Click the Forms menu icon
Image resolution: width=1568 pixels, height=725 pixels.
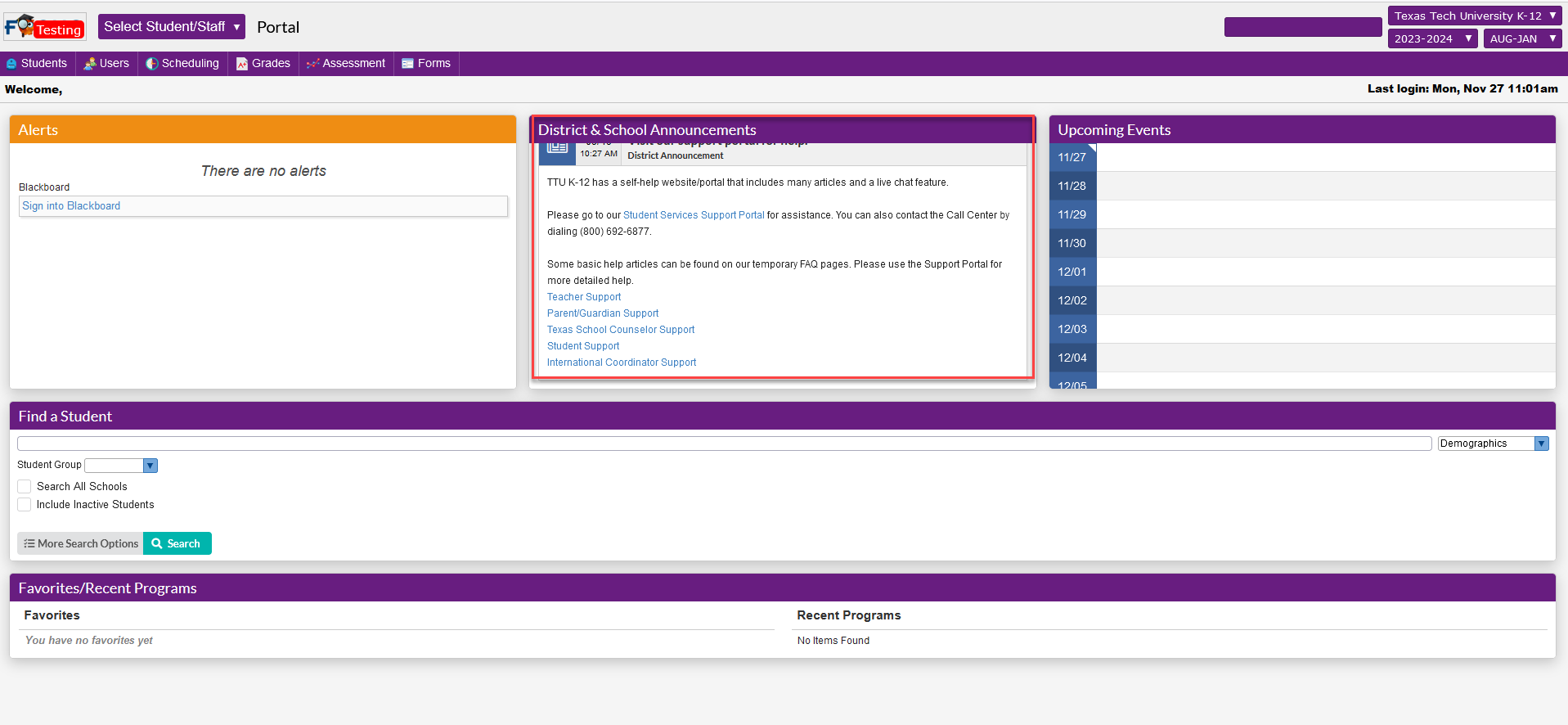(x=407, y=64)
